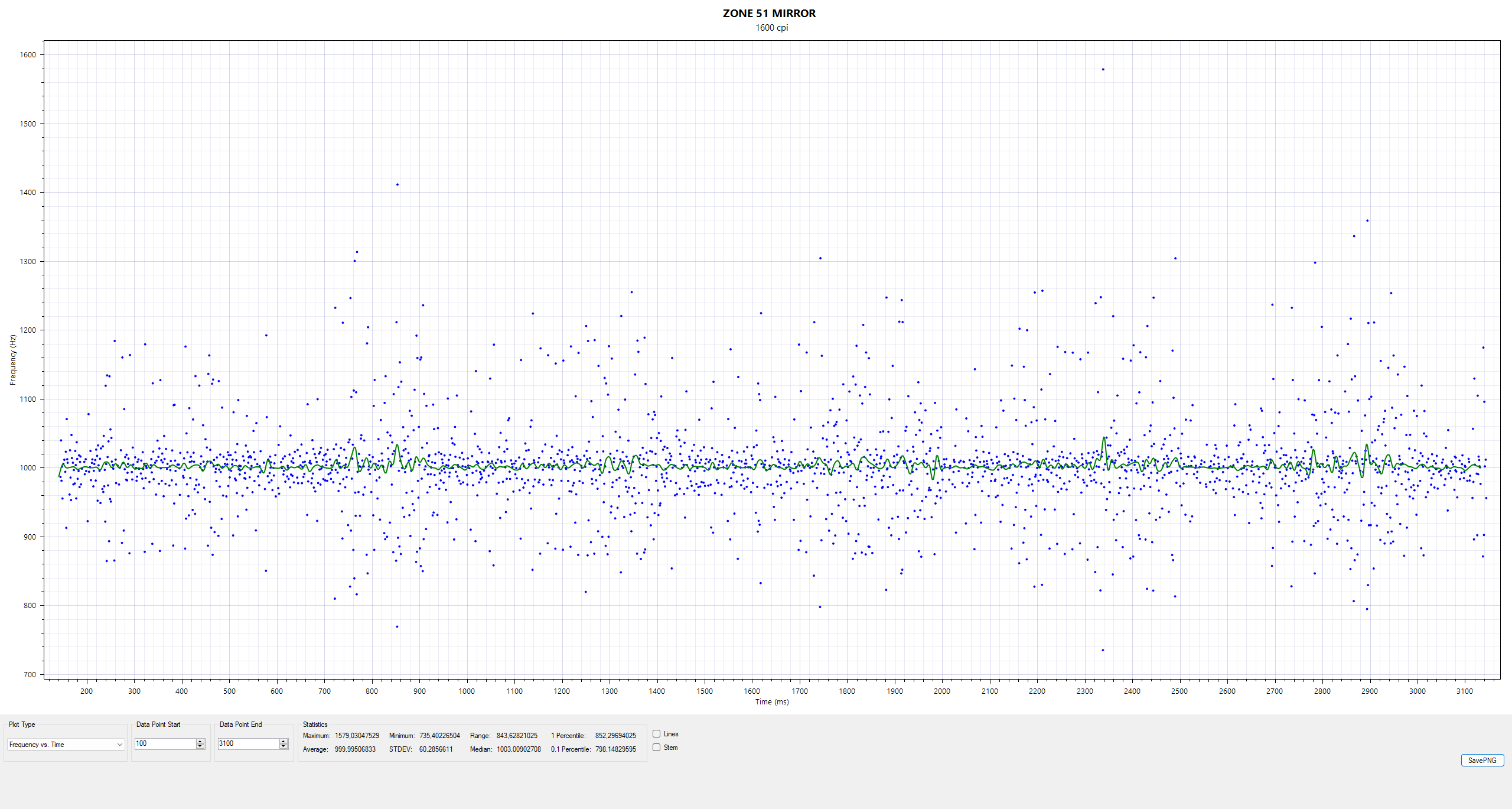
Task: Click the Statistics group label
Action: (315, 724)
